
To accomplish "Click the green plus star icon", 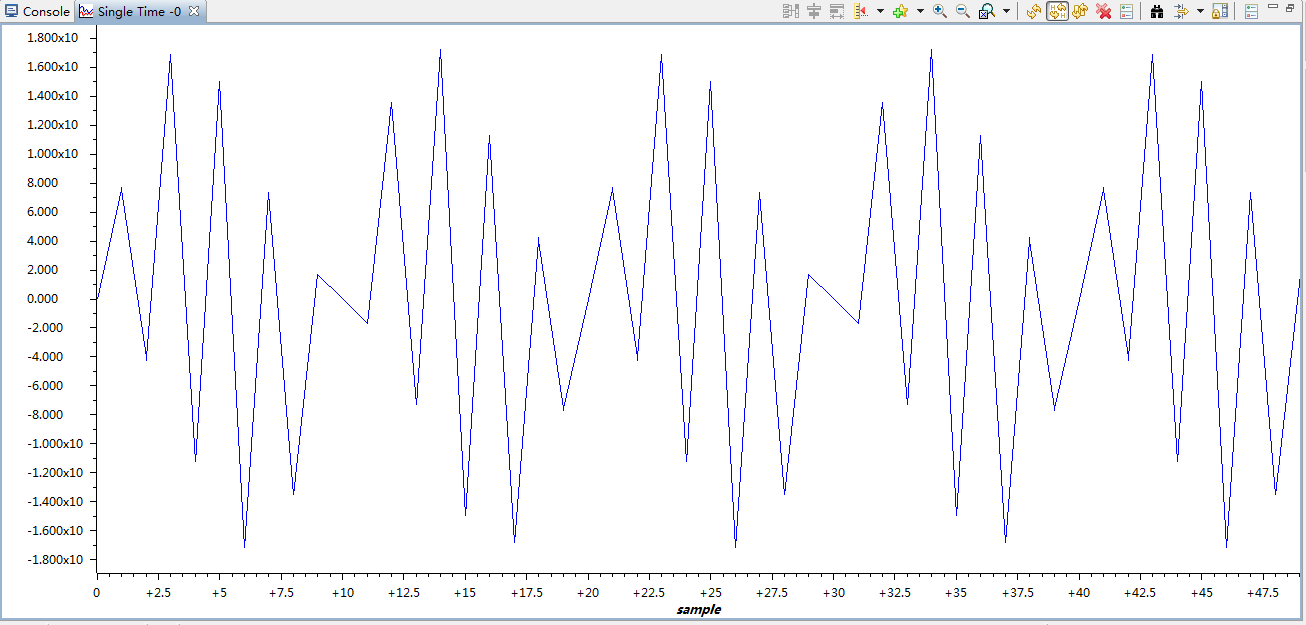I will [x=900, y=11].
